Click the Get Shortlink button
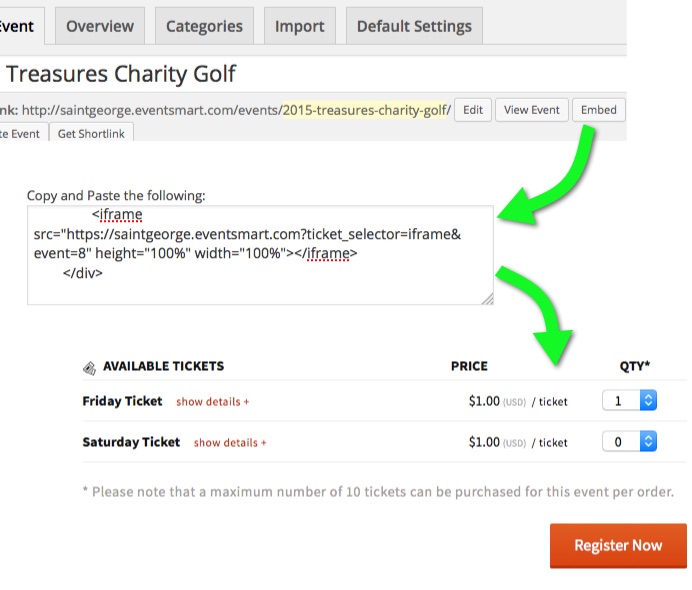This screenshot has height=590, width=692. pos(91,133)
